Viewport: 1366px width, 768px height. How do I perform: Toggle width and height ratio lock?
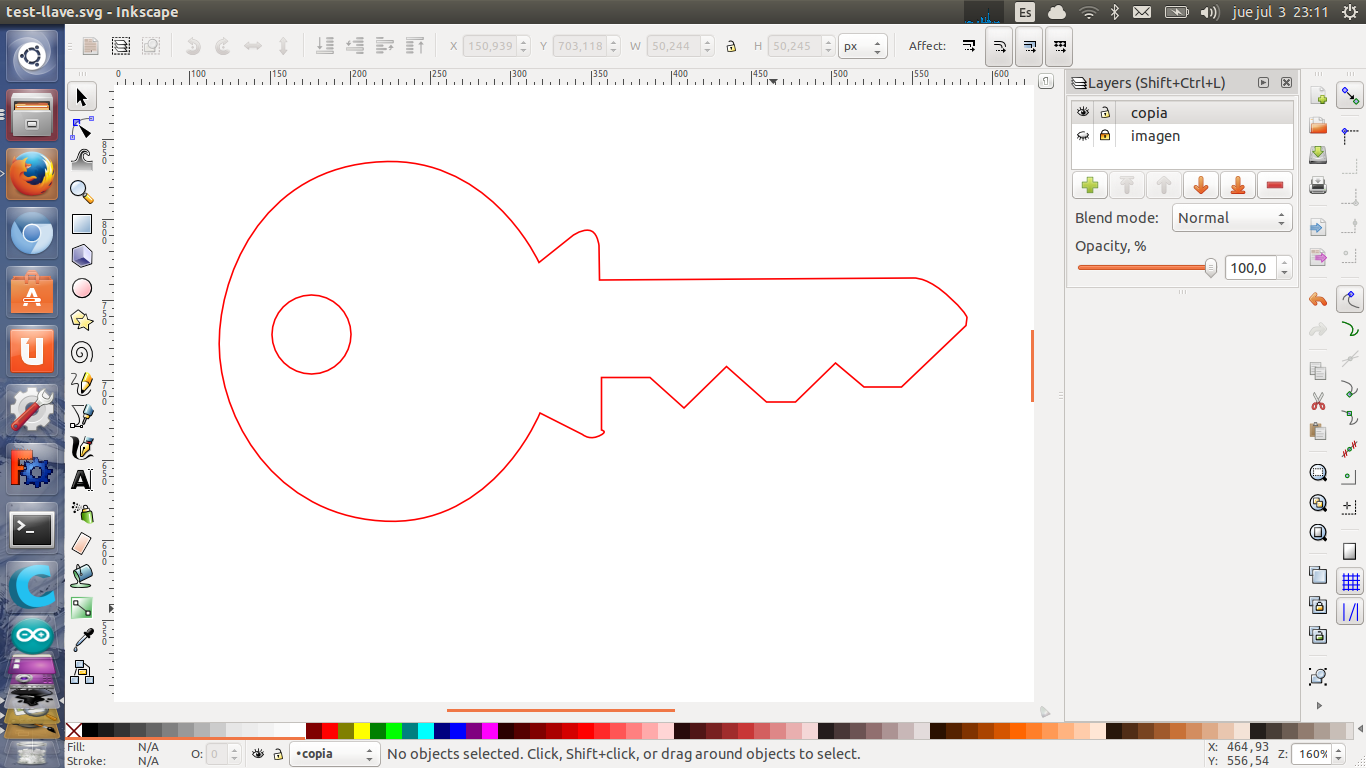coord(731,46)
